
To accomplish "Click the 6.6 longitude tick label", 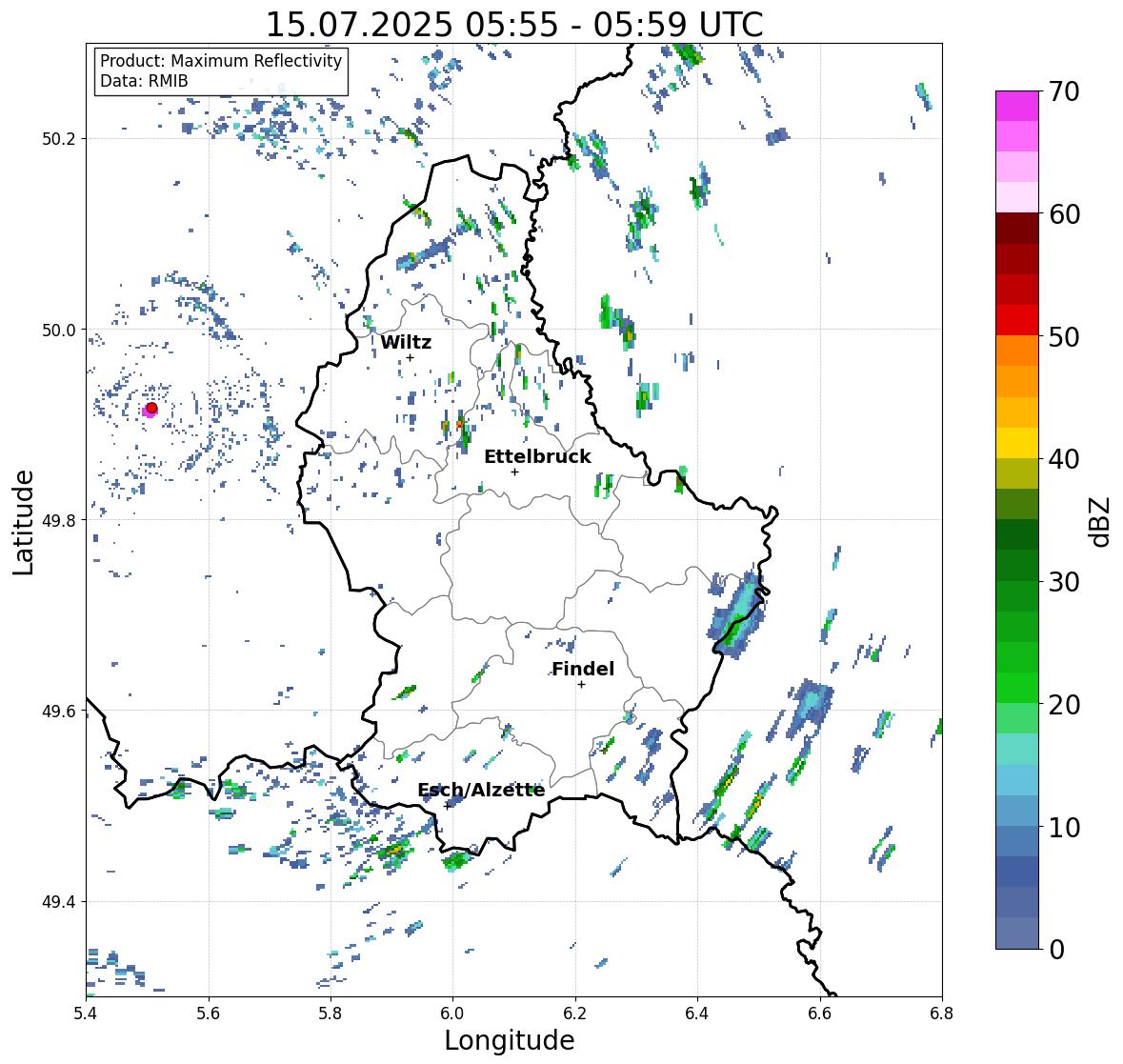I will point(820,1014).
